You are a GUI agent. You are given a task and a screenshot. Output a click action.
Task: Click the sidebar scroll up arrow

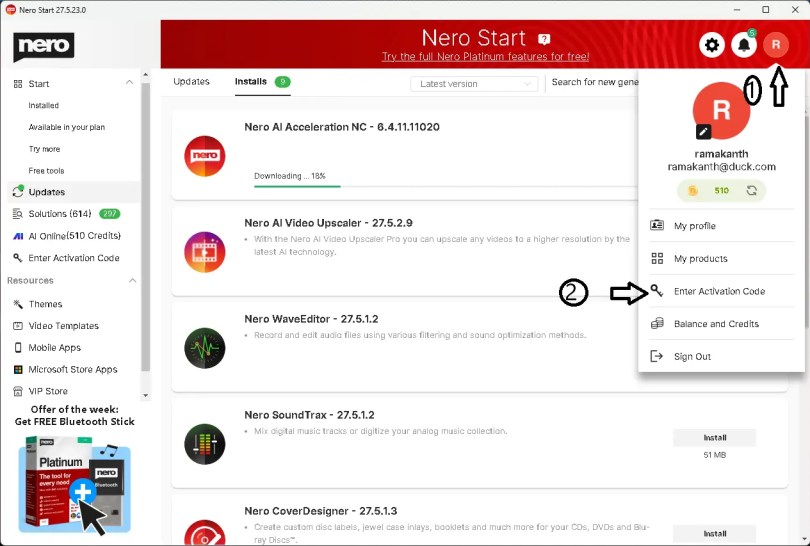point(145,75)
